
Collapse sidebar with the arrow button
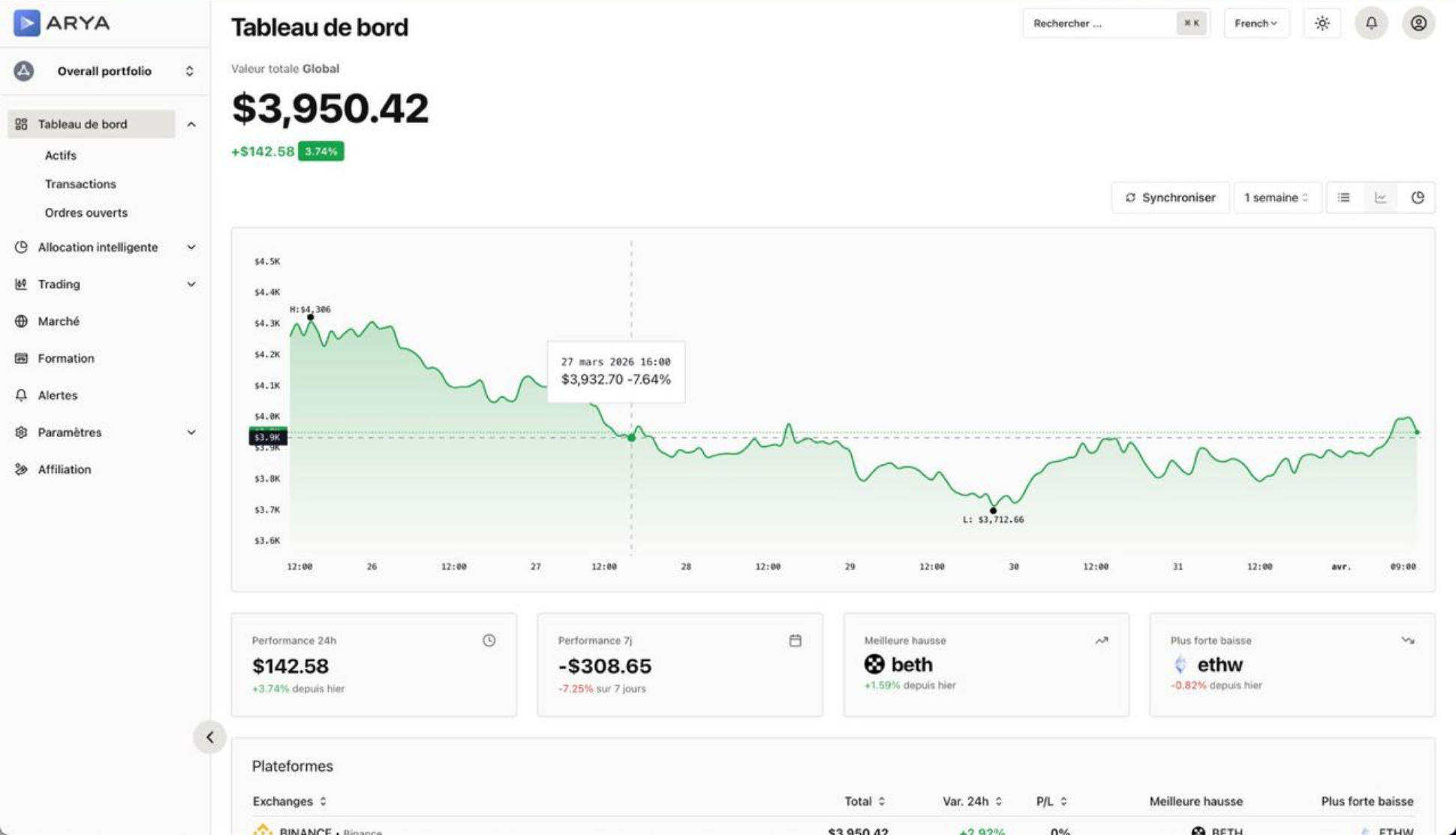point(209,737)
